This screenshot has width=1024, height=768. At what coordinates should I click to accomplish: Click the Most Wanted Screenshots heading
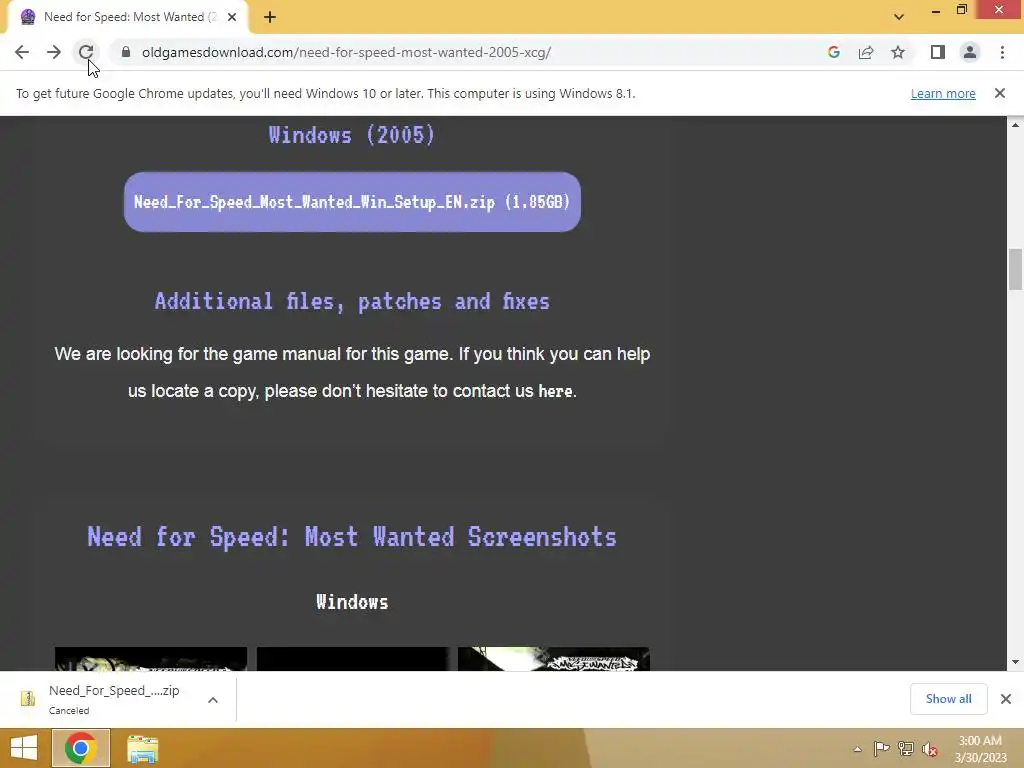(x=352, y=537)
